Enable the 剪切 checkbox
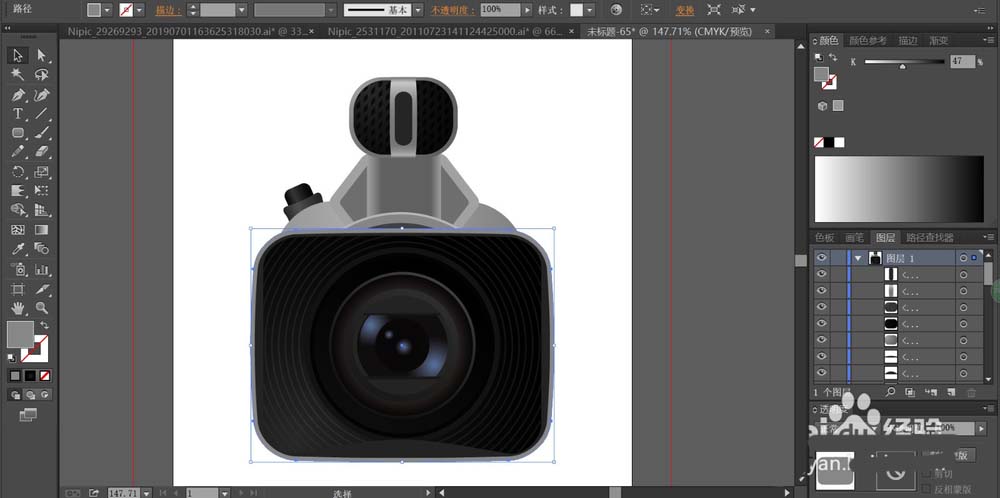The width and height of the screenshot is (1000, 498). click(x=928, y=473)
